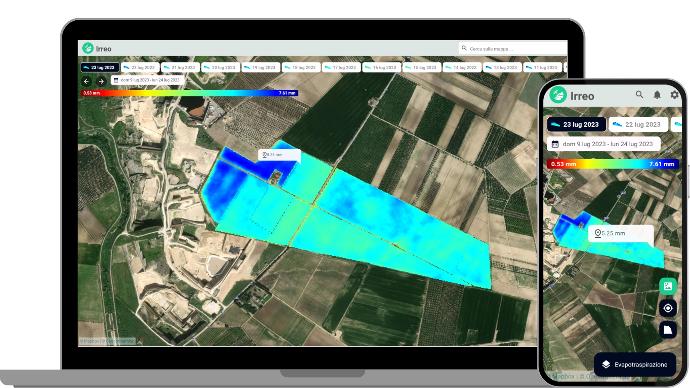Click the Irreo logo on the laptop header

97,48
